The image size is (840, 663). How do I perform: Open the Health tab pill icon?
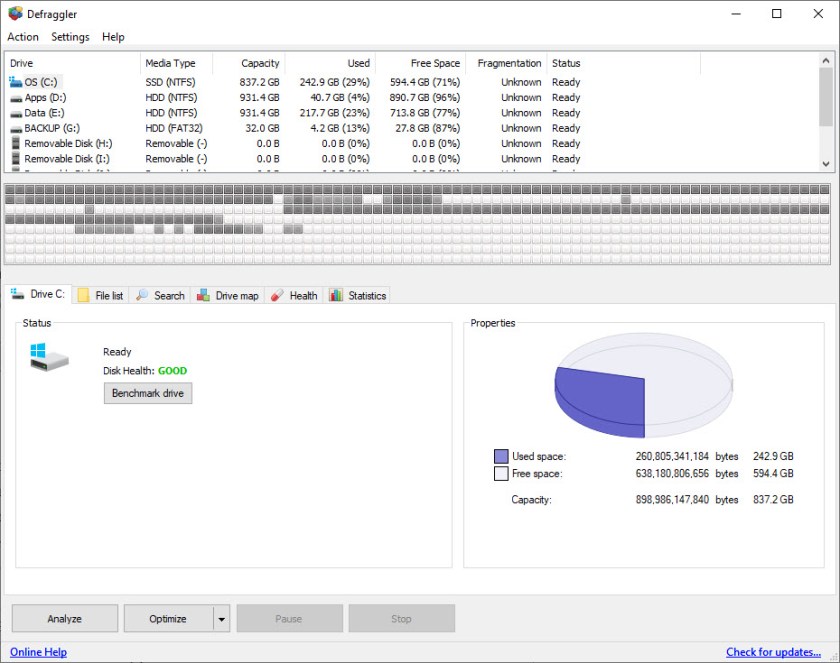click(278, 295)
